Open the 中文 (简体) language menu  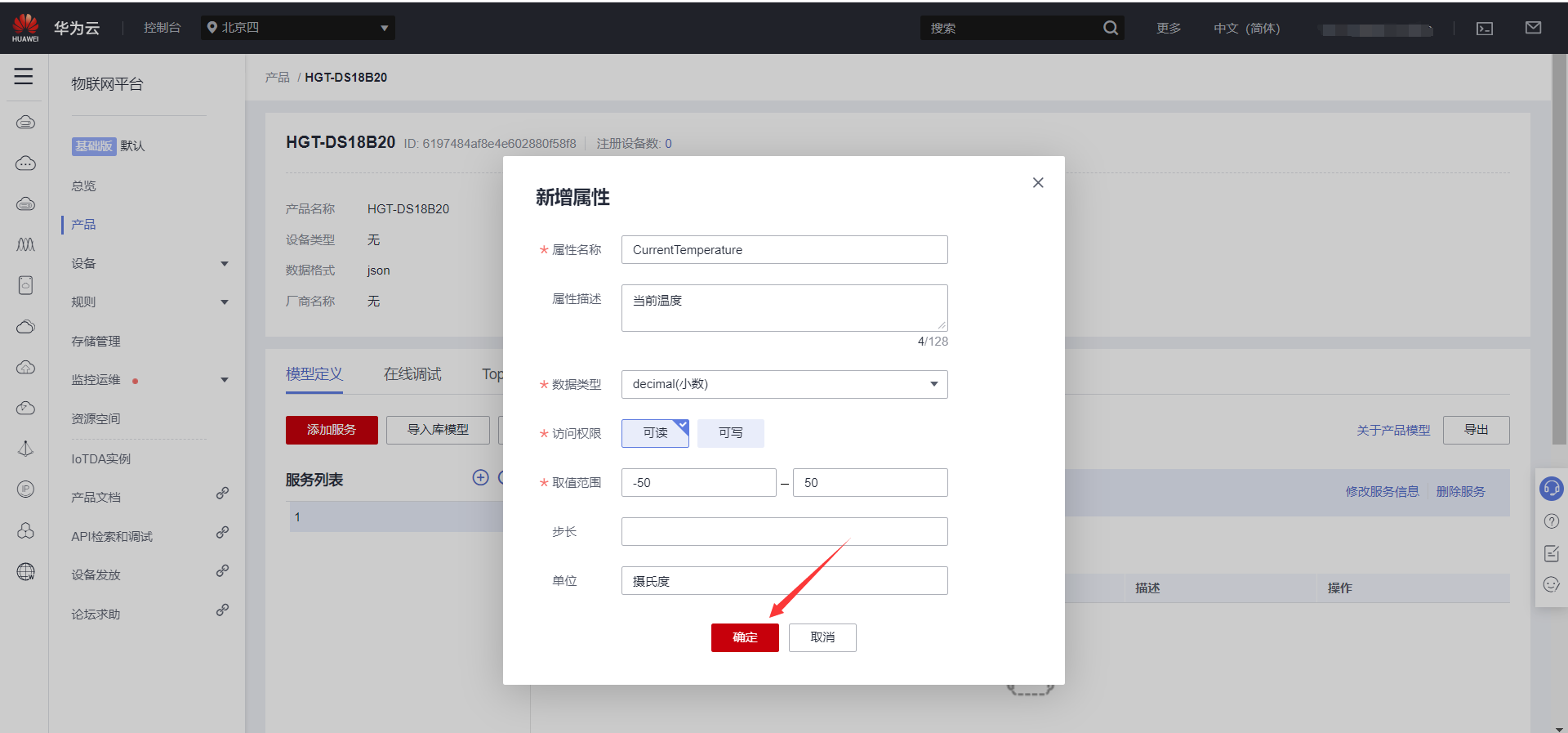tap(1246, 28)
